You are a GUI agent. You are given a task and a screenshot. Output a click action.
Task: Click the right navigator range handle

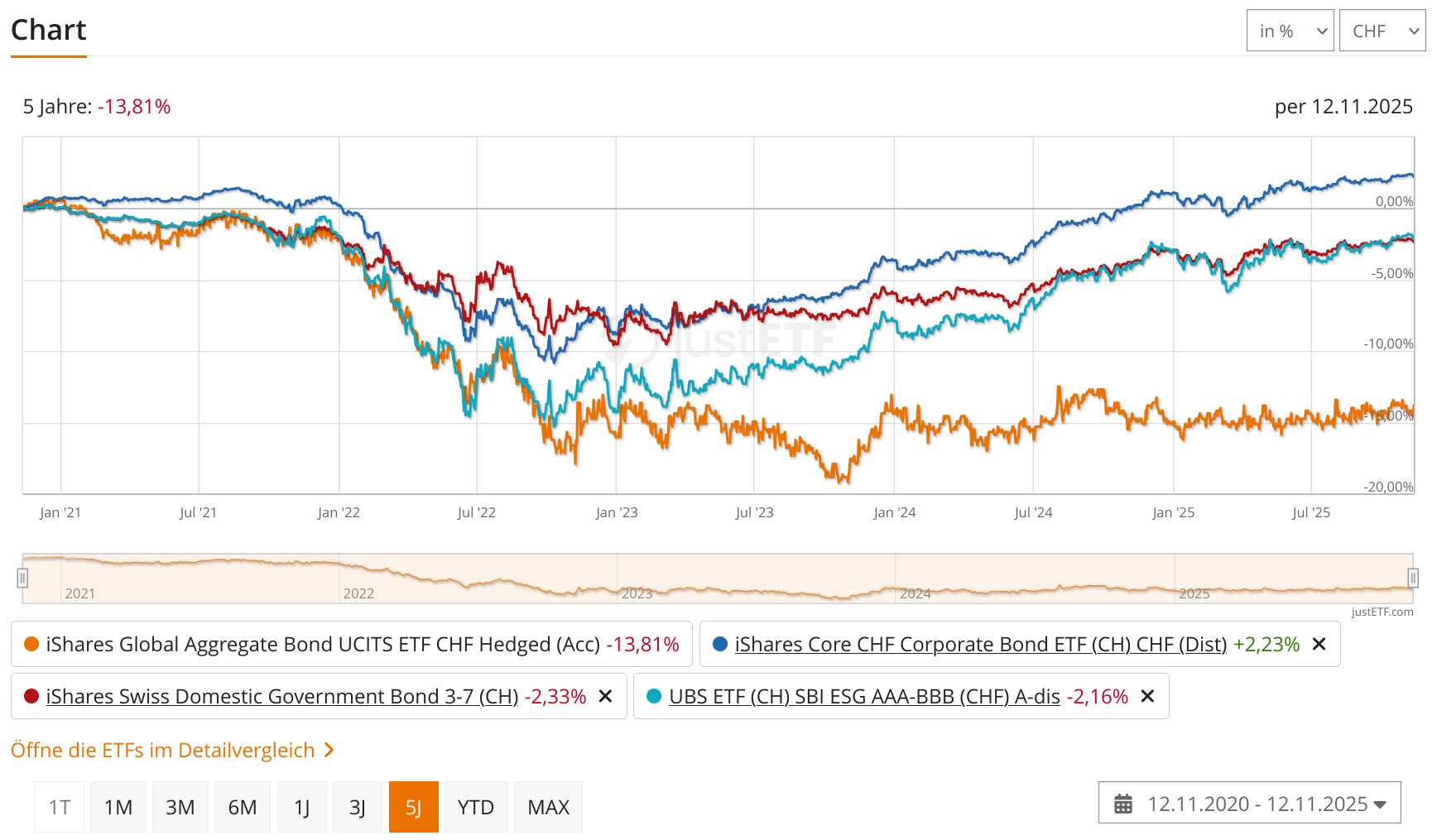[1413, 578]
